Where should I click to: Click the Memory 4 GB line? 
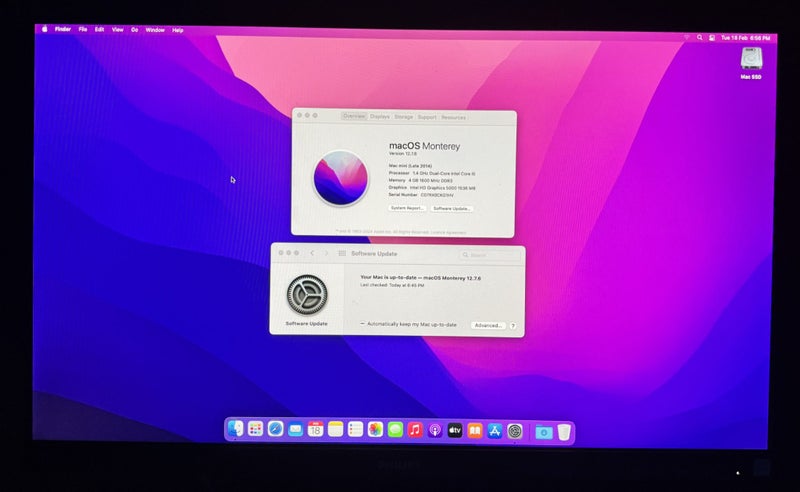point(420,180)
